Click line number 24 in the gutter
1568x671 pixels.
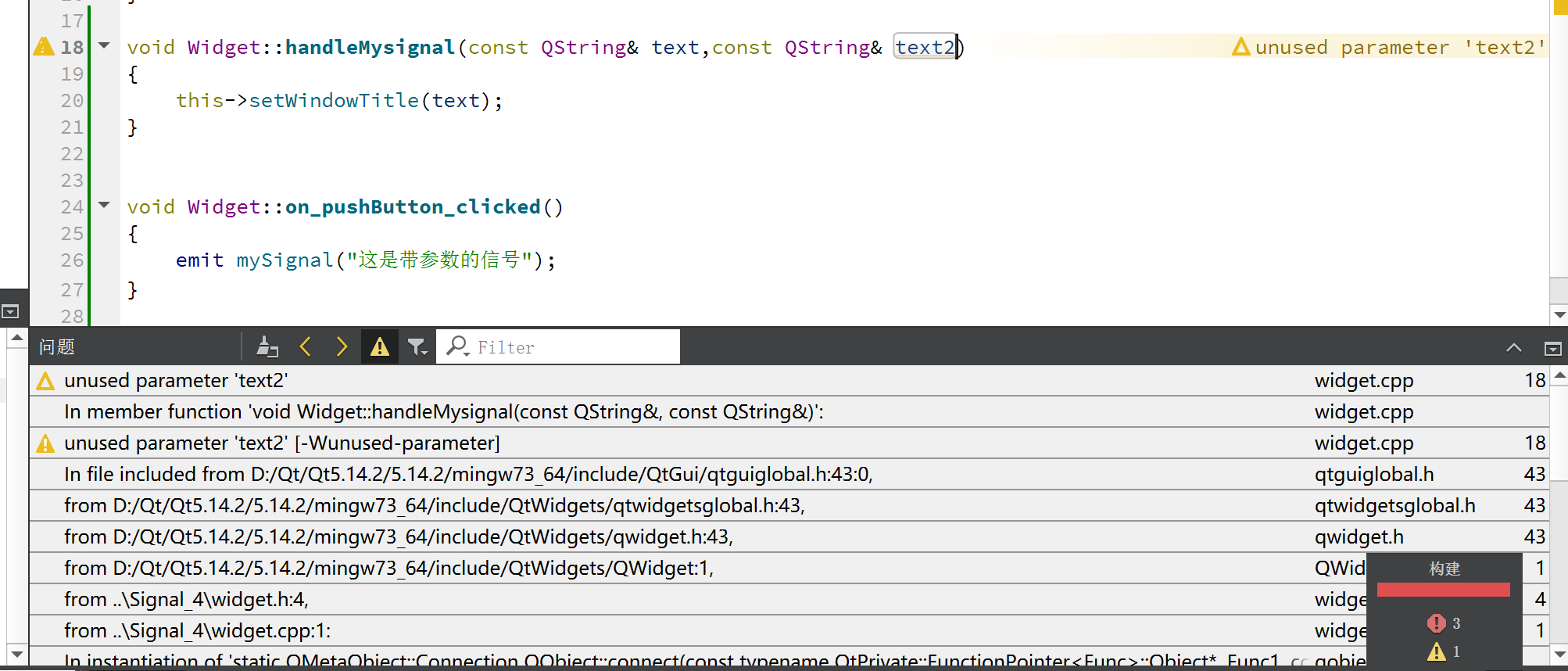[x=72, y=207]
